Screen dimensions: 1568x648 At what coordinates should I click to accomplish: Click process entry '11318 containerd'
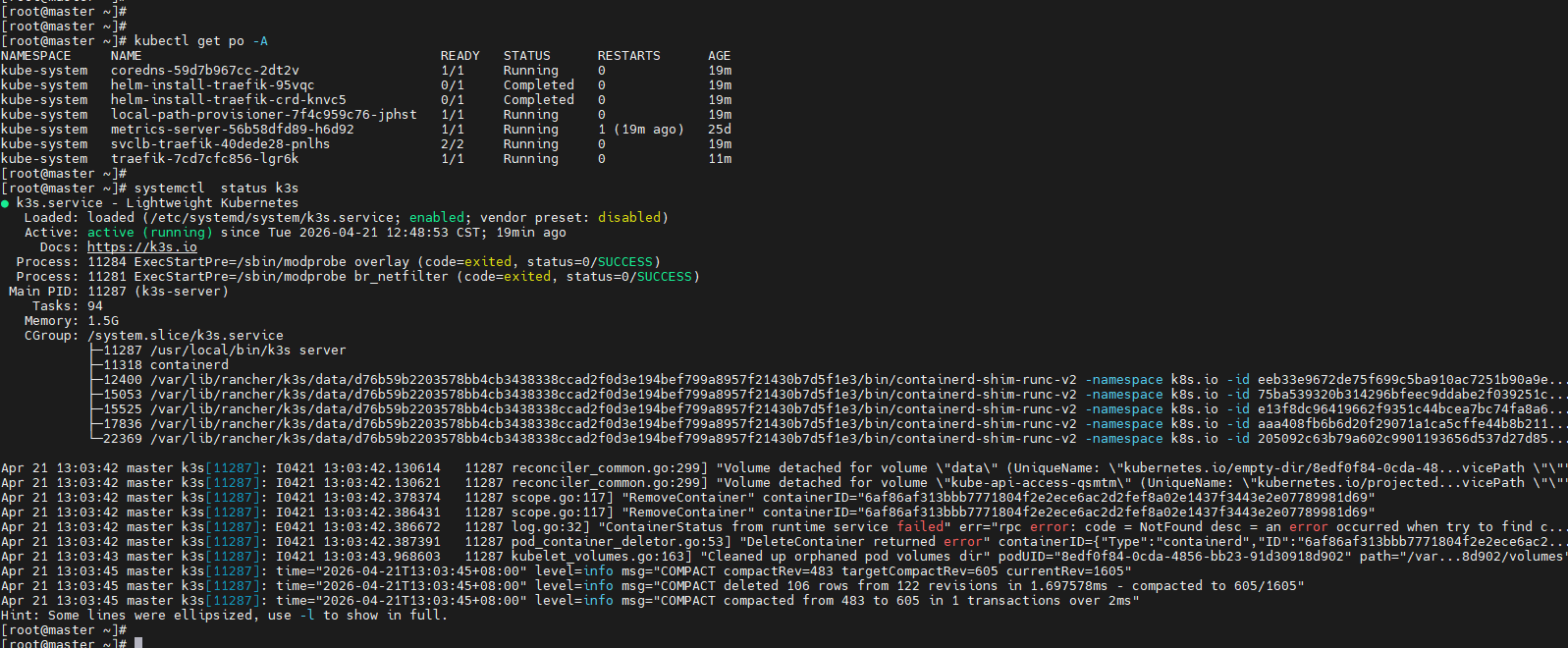[166, 365]
